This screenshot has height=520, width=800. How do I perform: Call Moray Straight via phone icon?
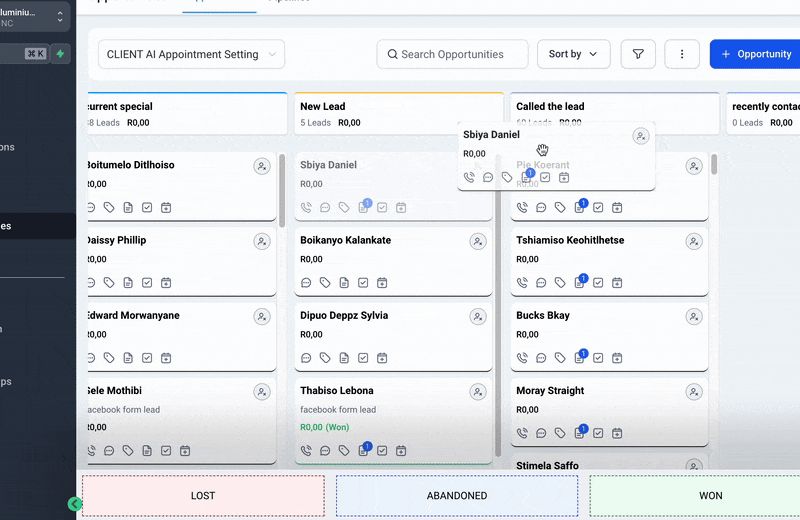click(x=522, y=433)
